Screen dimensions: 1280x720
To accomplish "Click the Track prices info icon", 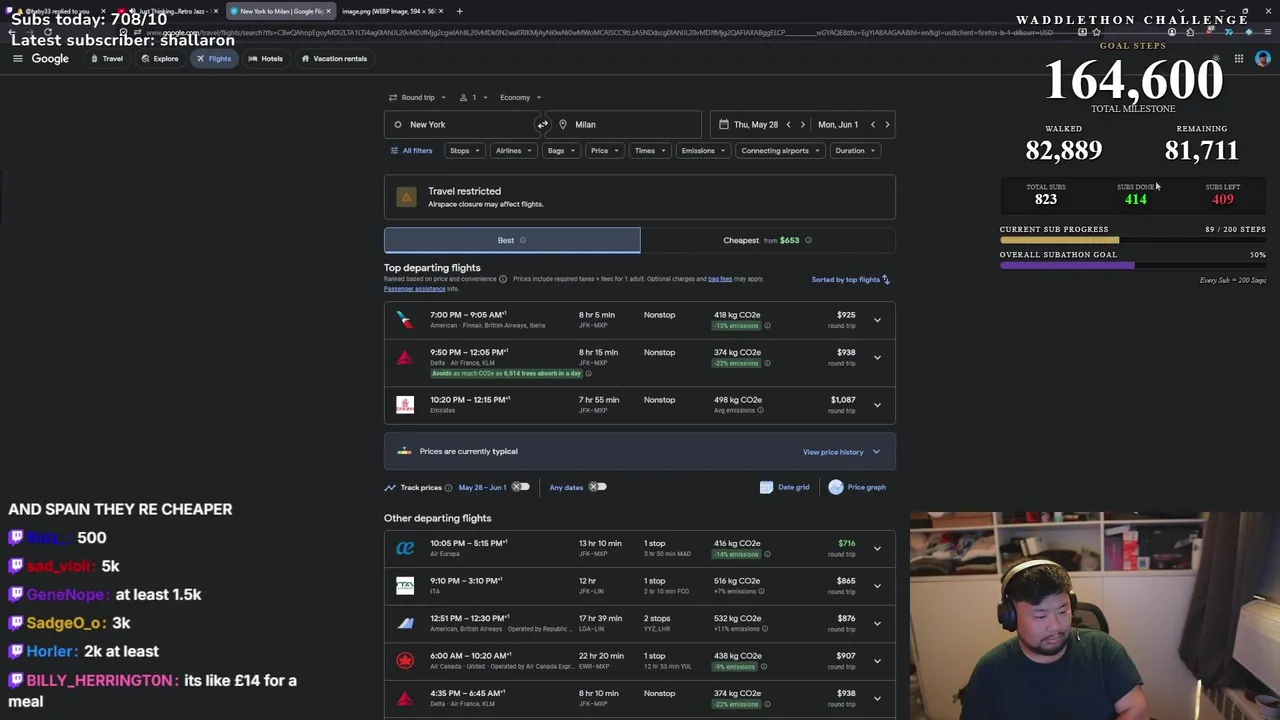I will coord(448,488).
